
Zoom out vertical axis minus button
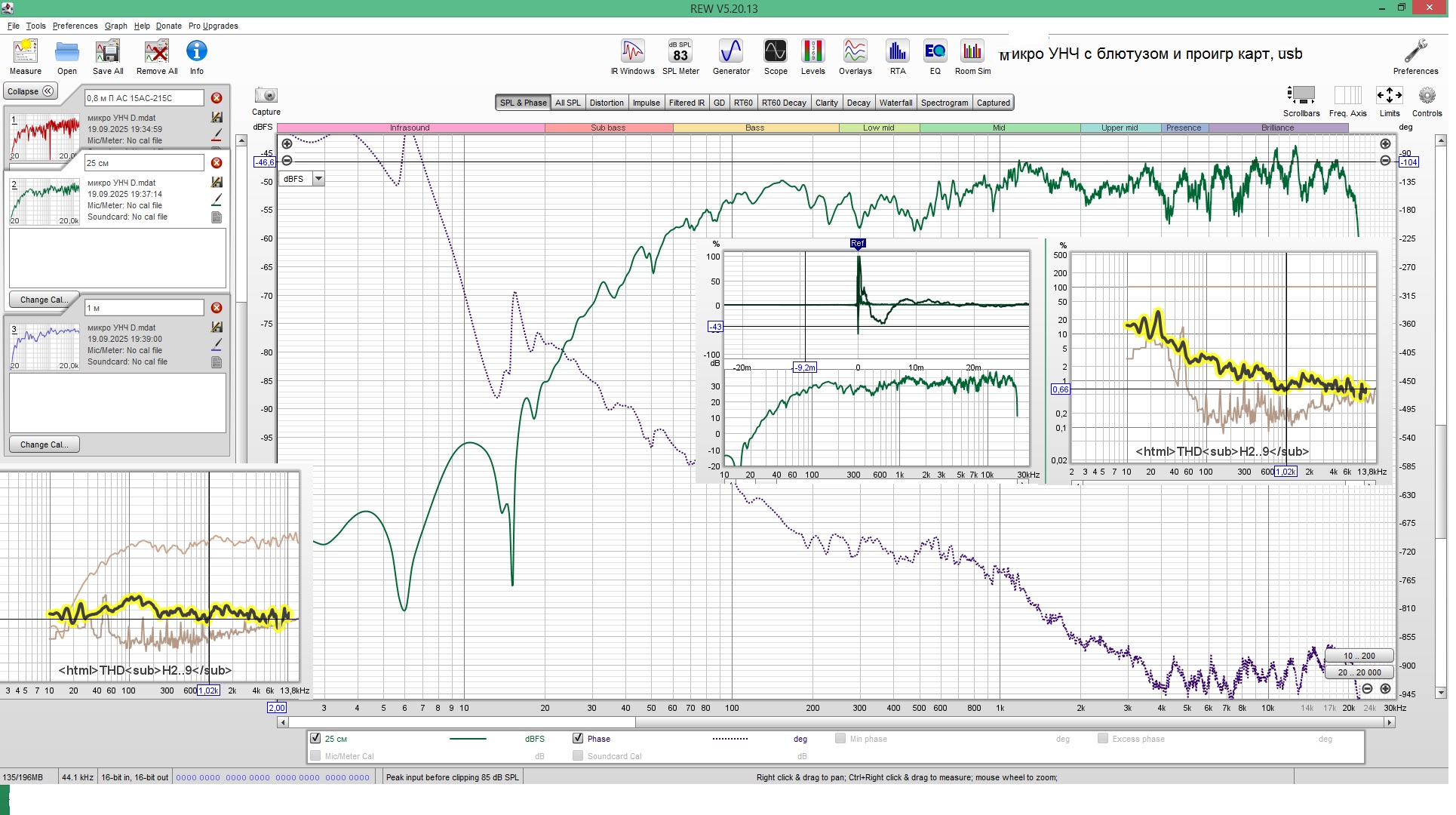tap(287, 161)
